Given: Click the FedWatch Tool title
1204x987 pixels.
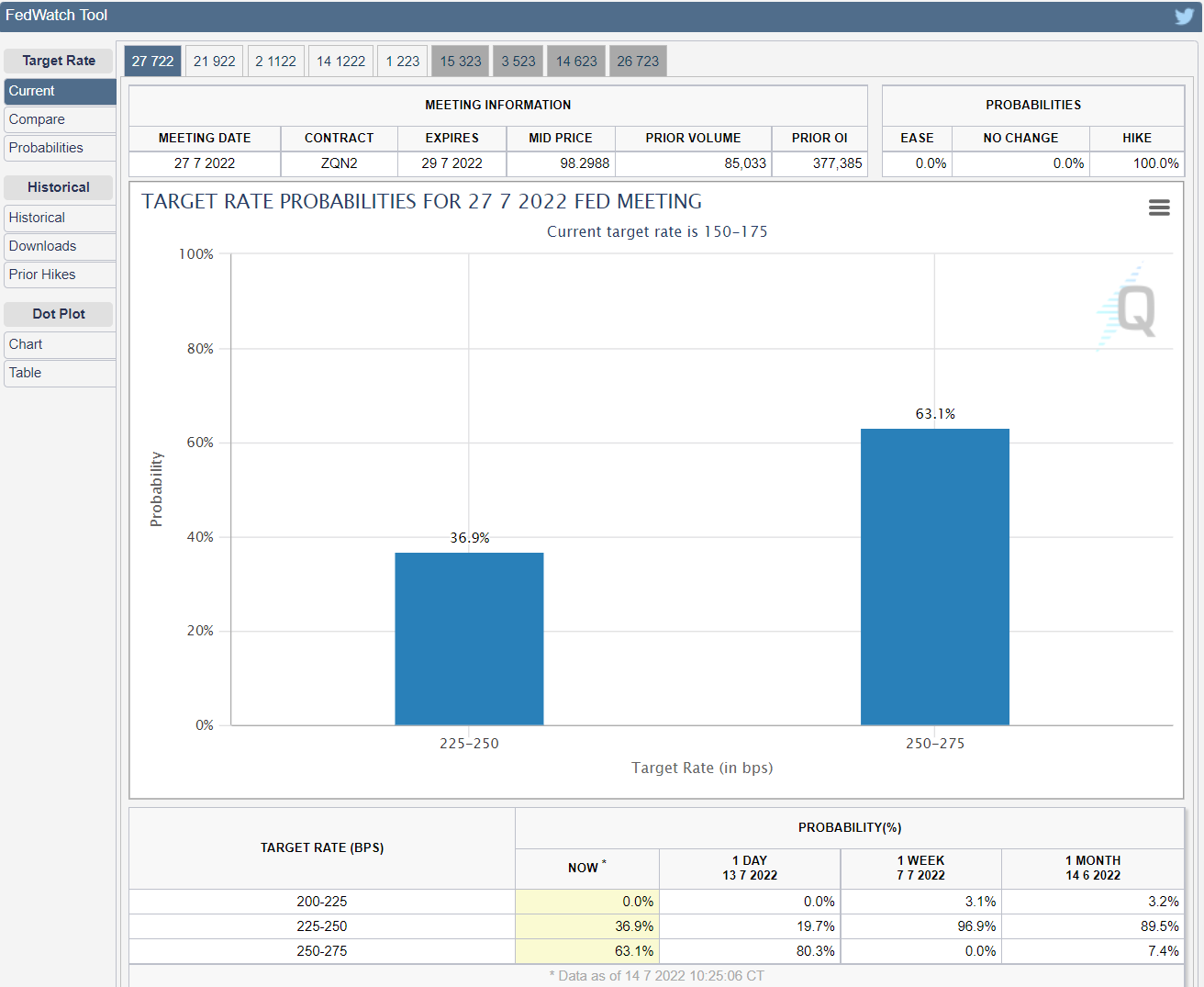Looking at the screenshot, I should [x=57, y=16].
